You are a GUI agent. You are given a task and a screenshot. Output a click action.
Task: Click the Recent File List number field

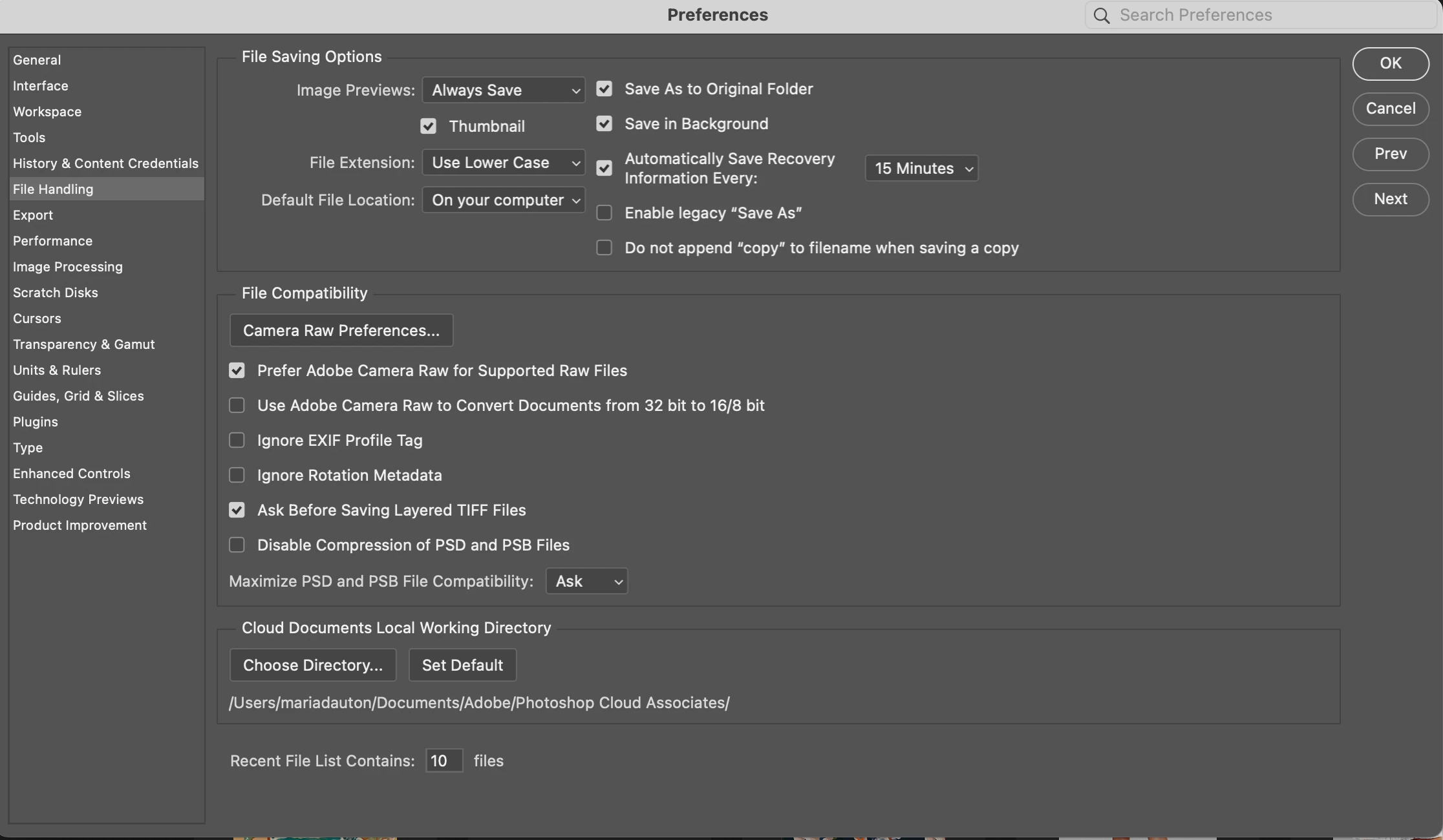click(x=444, y=761)
